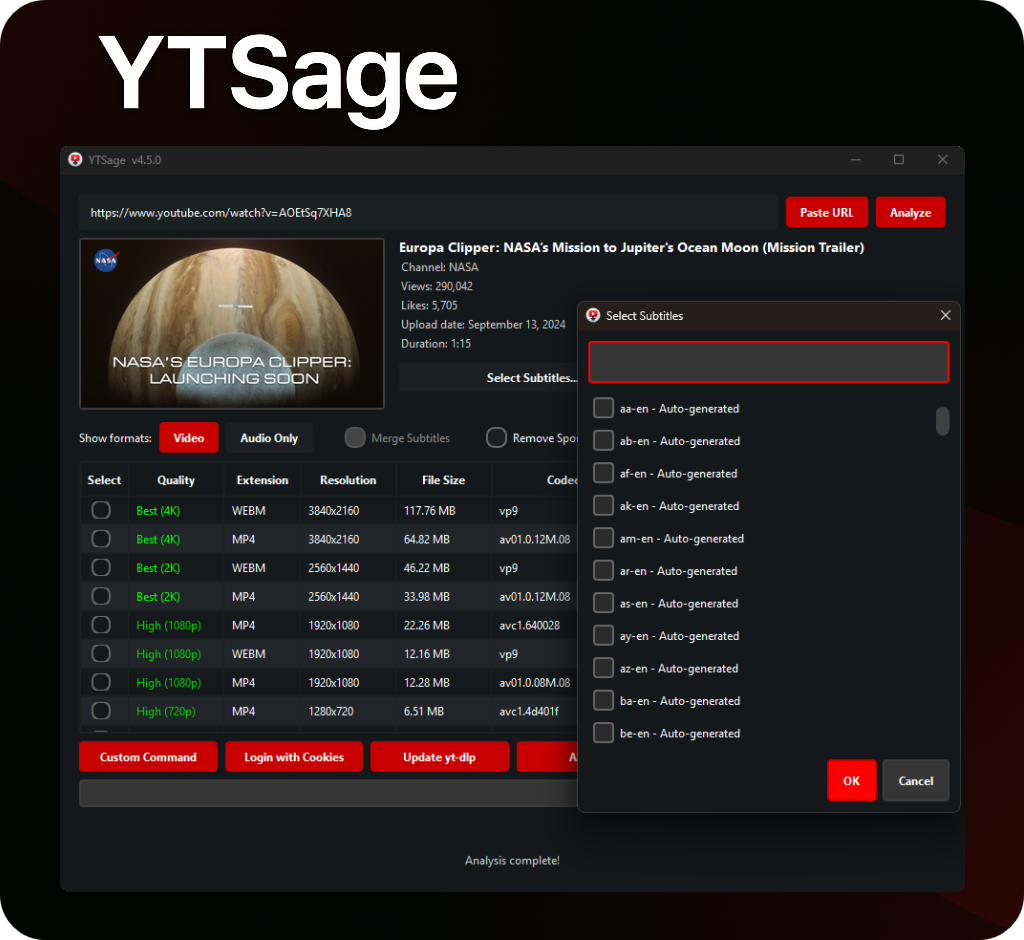The image size is (1024, 940).
Task: Click the 'Likes: 5,705' text
Action: (x=429, y=305)
